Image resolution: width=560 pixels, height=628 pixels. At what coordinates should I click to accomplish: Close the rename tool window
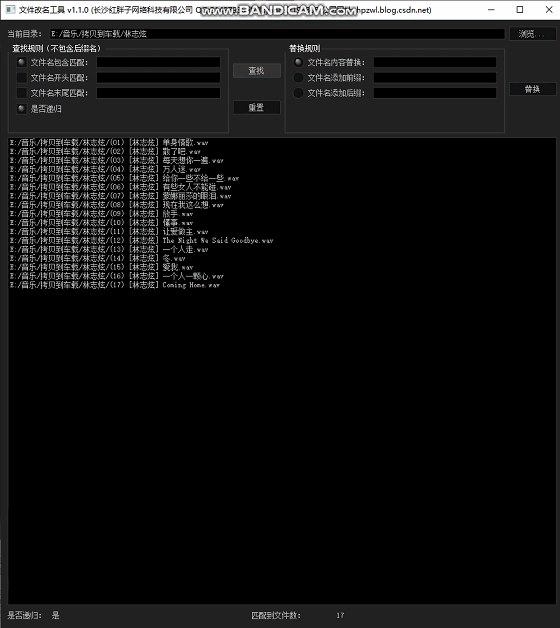(x=549, y=10)
